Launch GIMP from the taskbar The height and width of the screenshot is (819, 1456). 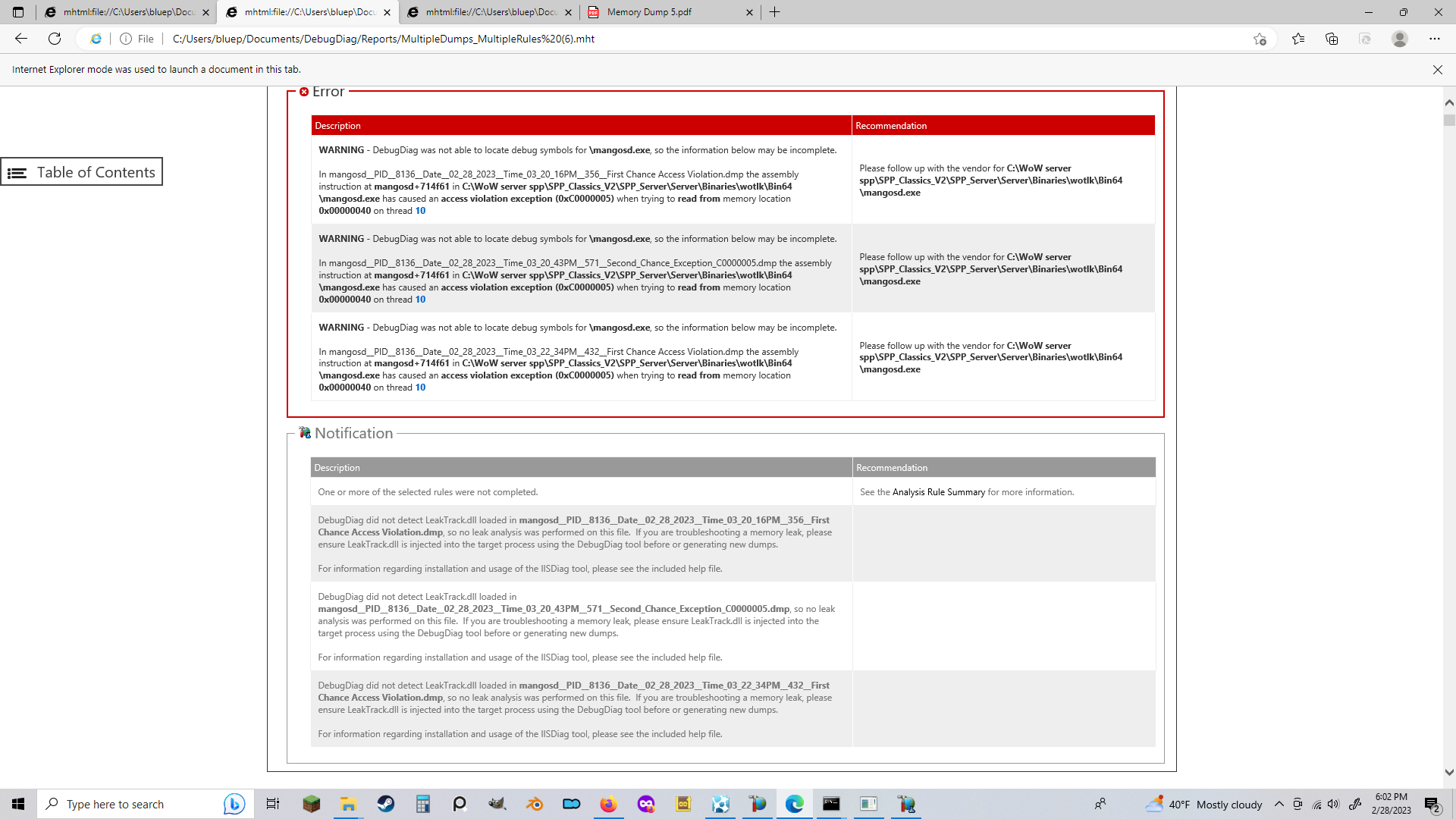497,804
